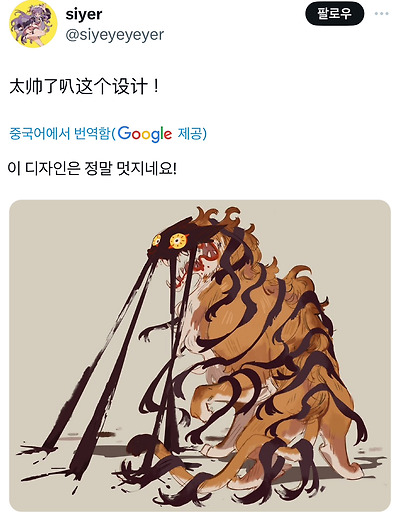Open the three-dot more options menu
400x526 pixels.
(382, 14)
